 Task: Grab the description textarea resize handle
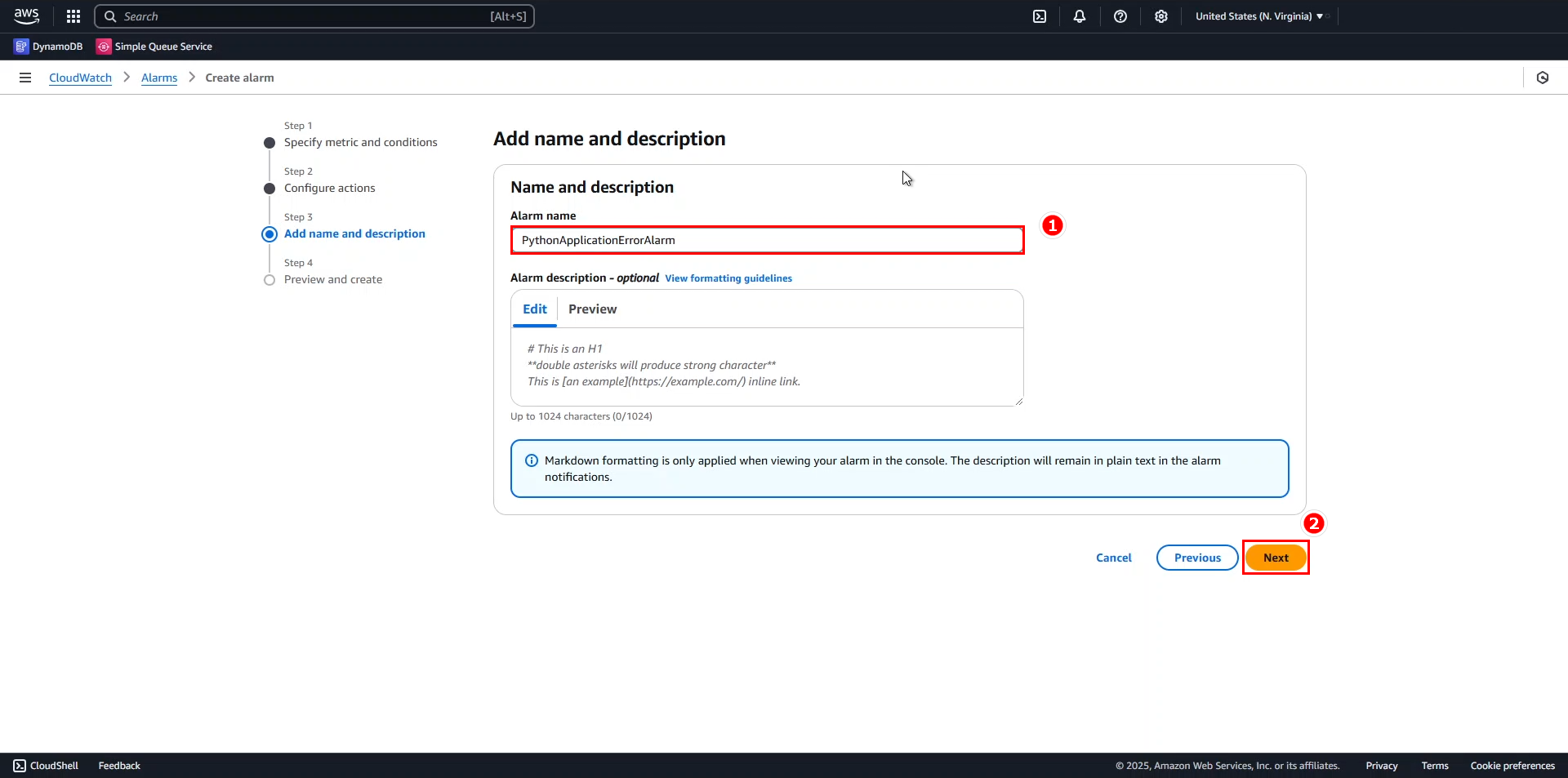click(x=1018, y=401)
